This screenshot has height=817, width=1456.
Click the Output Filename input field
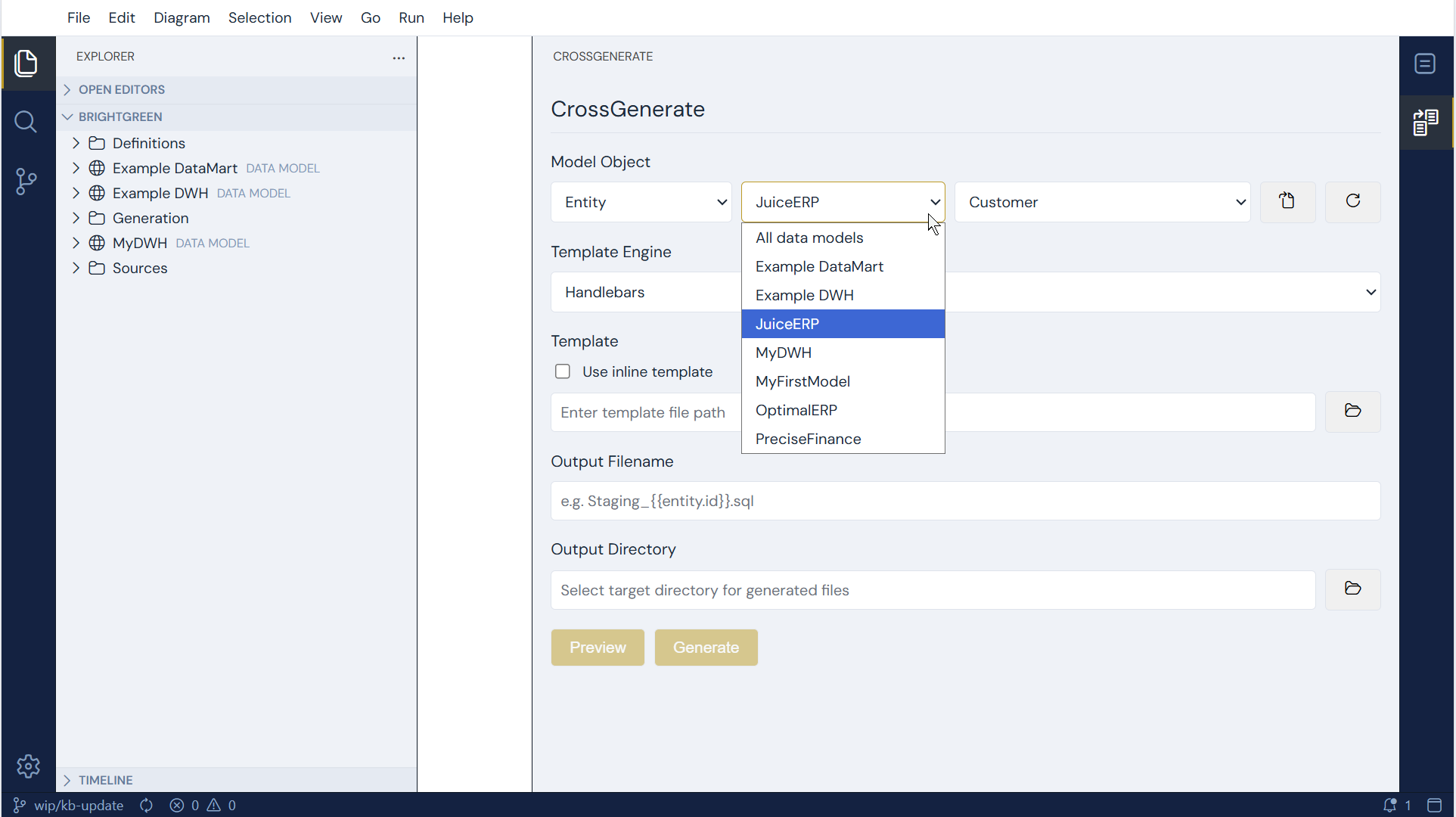965,501
